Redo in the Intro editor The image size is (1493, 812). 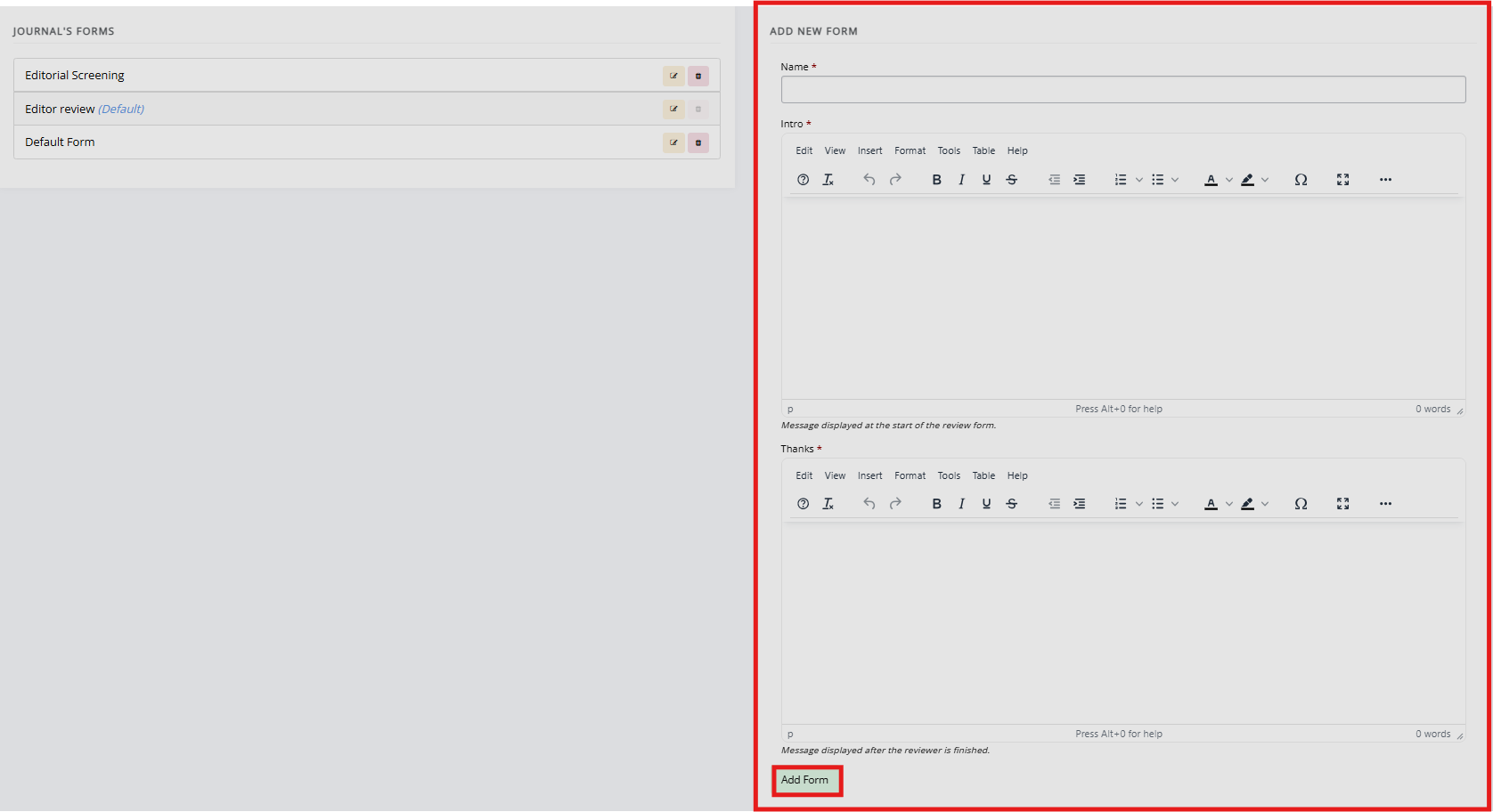pyautogui.click(x=895, y=180)
